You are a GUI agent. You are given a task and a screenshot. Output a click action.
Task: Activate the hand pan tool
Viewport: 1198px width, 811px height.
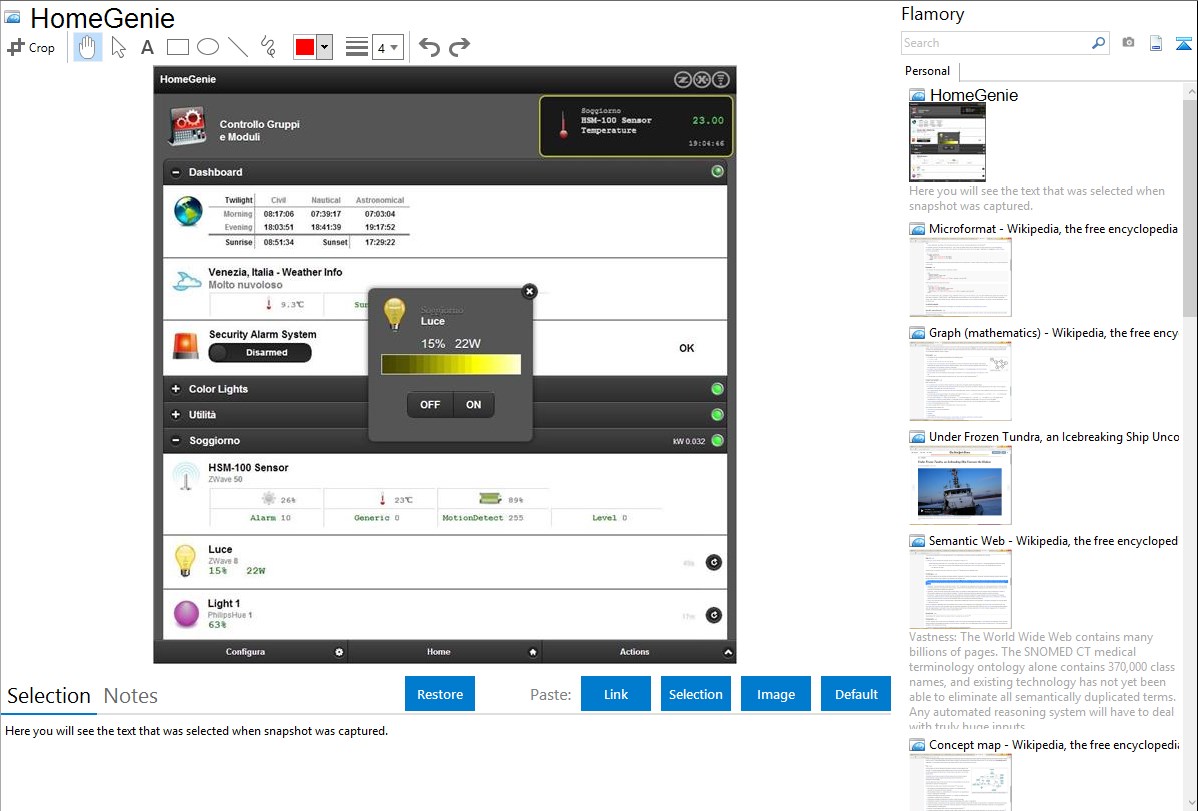(87, 47)
